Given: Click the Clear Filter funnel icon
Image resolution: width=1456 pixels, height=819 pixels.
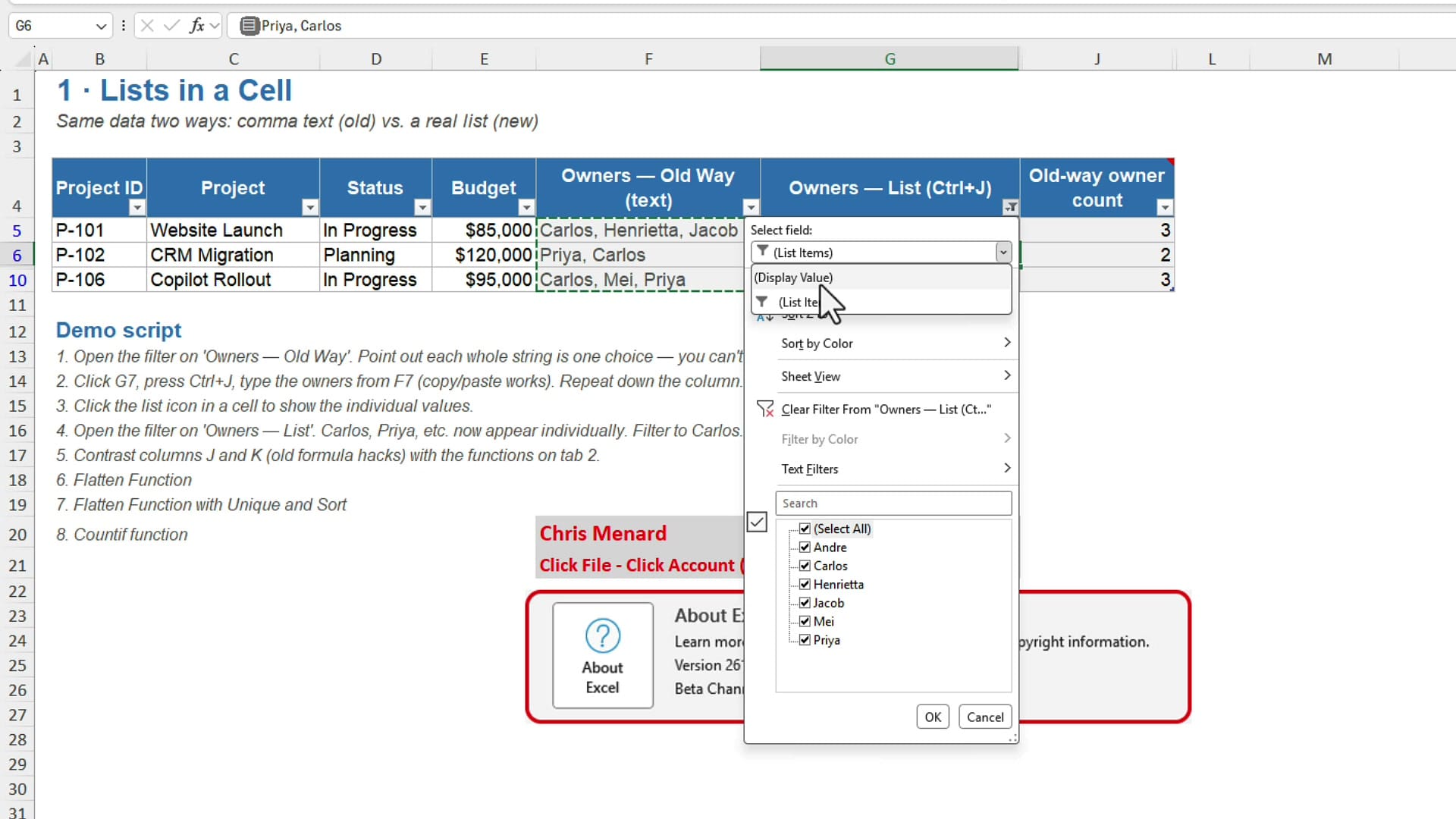Looking at the screenshot, I should pyautogui.click(x=765, y=409).
